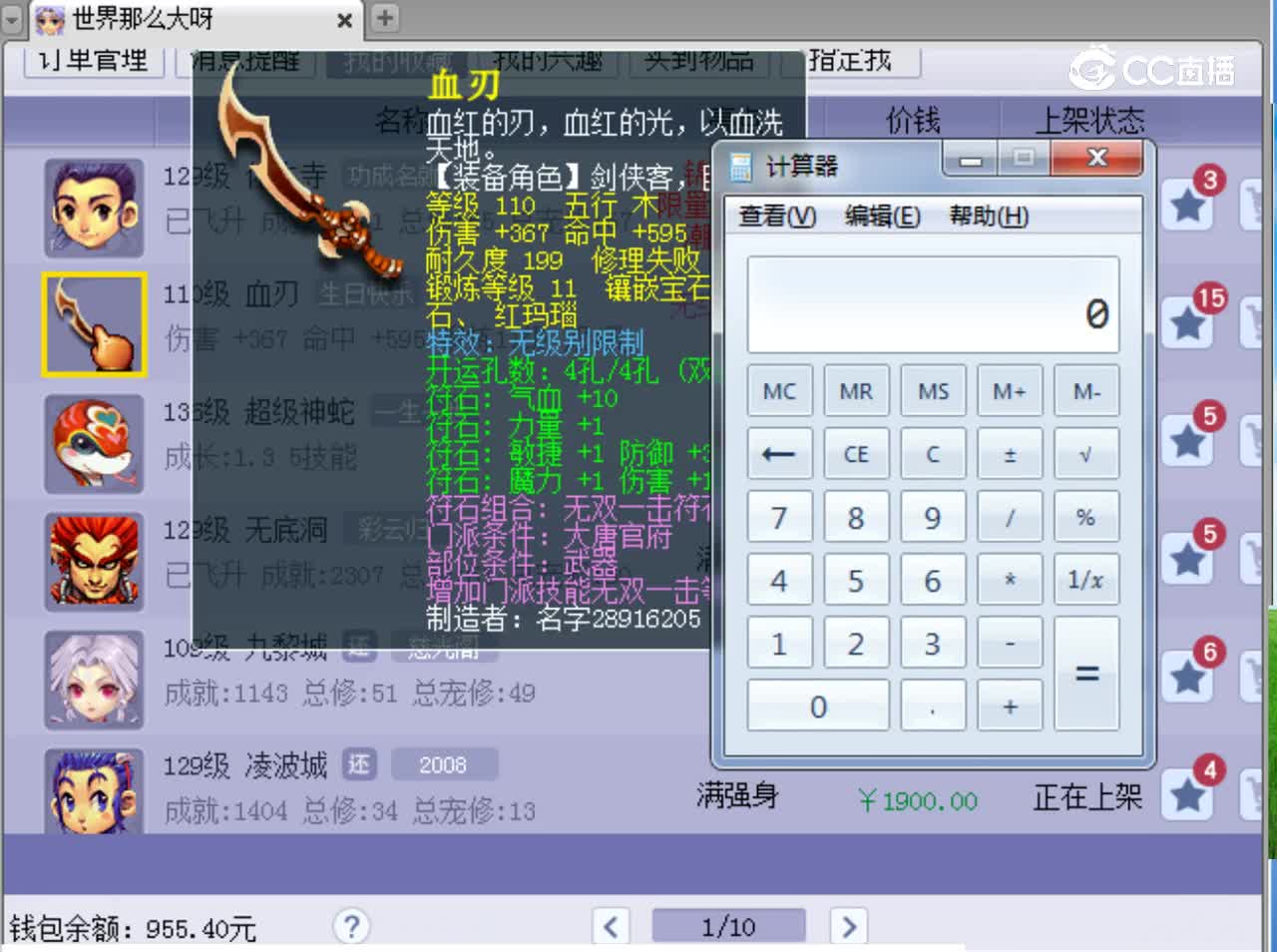The image size is (1277, 952).
Task: Click calculator digit 4
Action: click(x=779, y=581)
